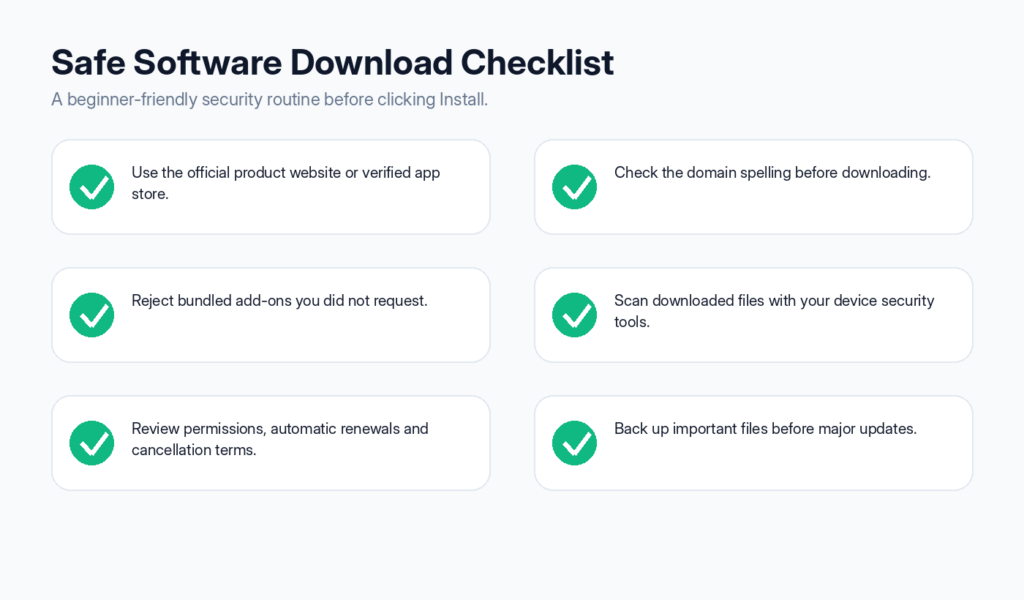Viewport: 1024px width, 600px height.
Task: Click the word 'store.' in first card
Action: pos(150,194)
